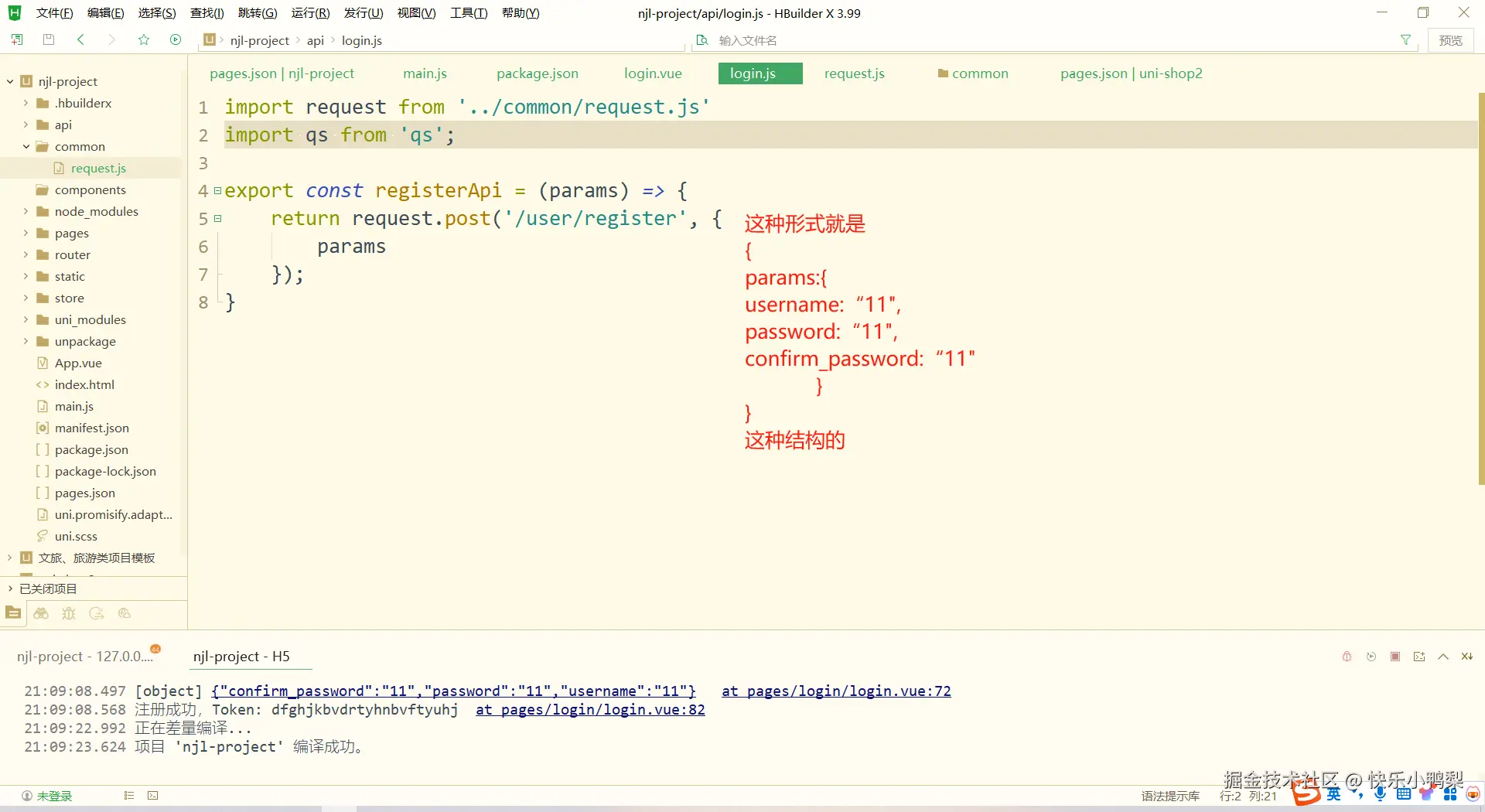Open App.vue in the project tree
Image resolution: width=1485 pixels, height=812 pixels.
(x=78, y=363)
